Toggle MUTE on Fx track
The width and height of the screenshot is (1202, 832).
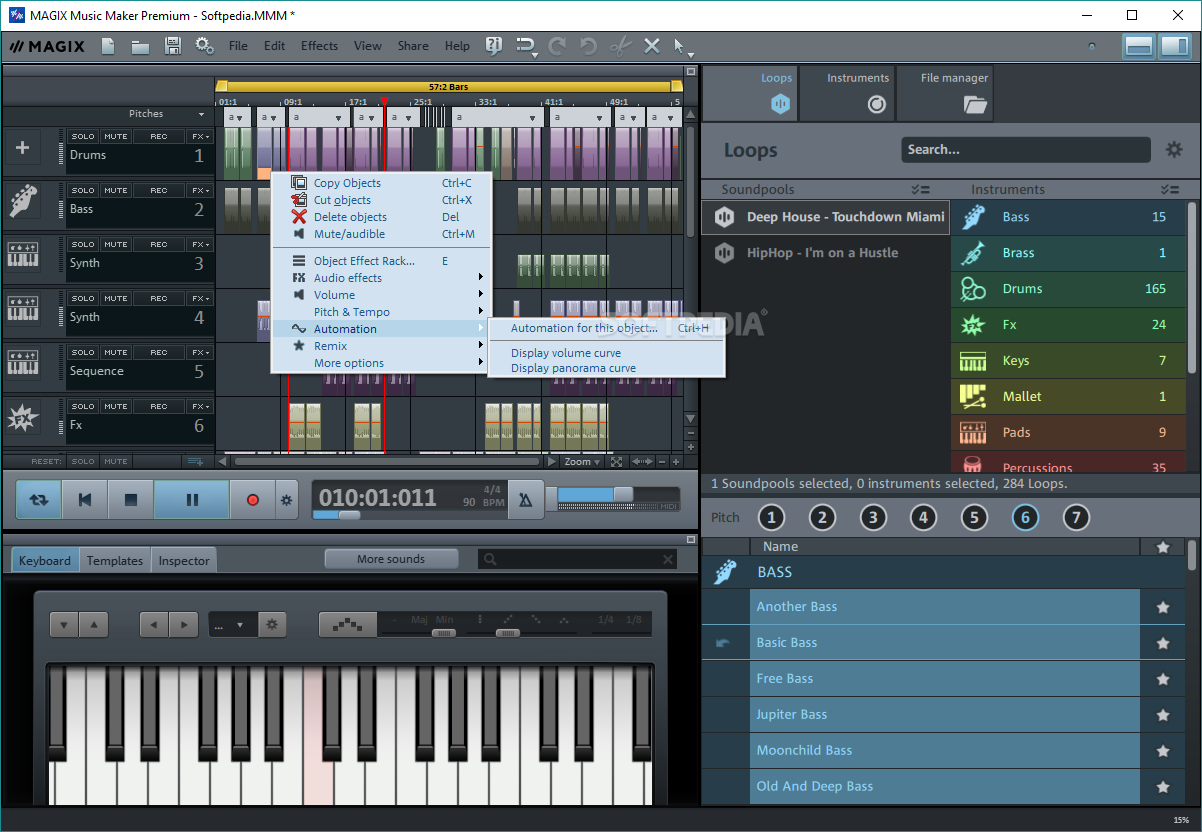coord(116,406)
